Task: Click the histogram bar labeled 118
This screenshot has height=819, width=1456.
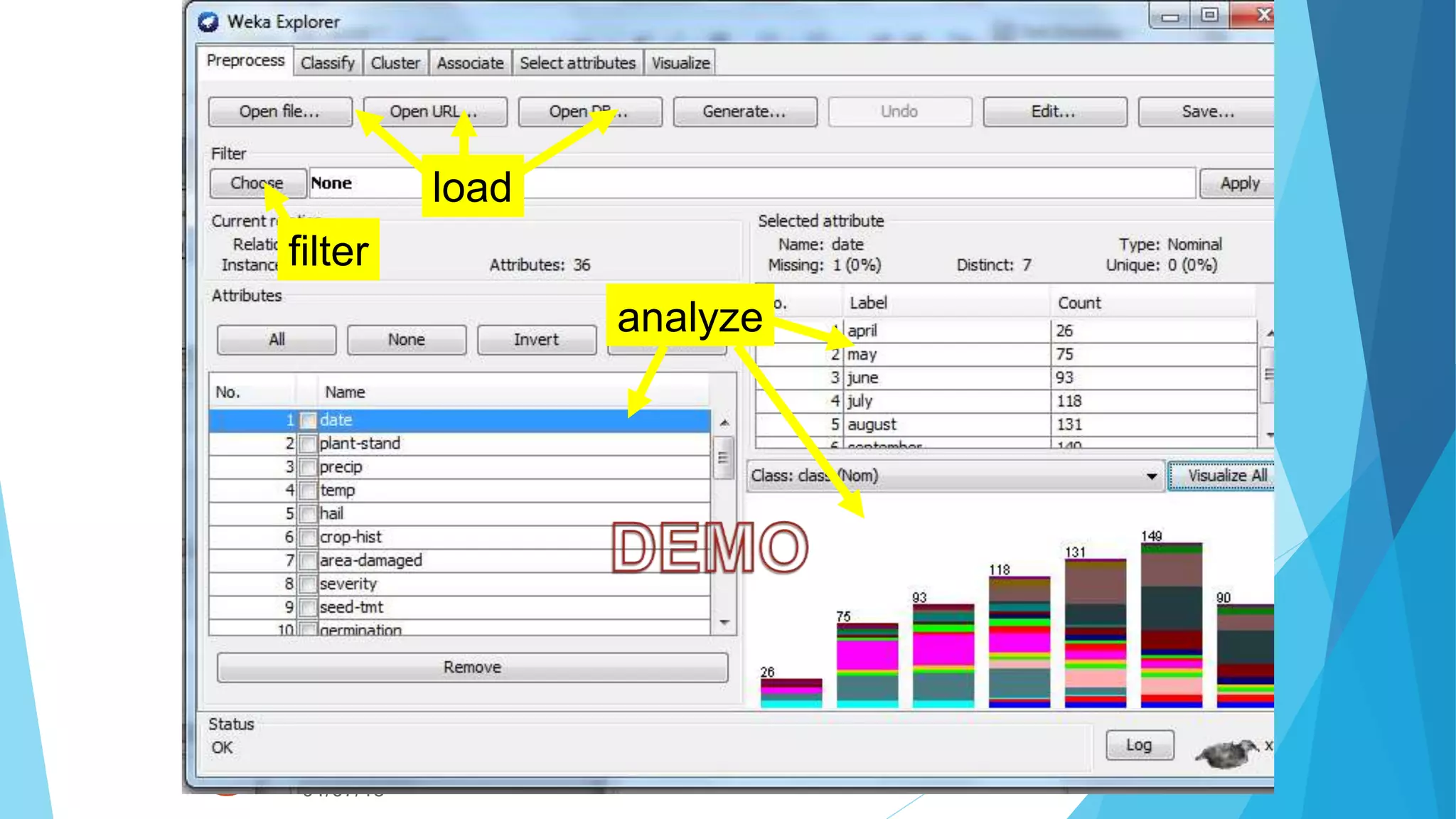Action: coord(1019,642)
